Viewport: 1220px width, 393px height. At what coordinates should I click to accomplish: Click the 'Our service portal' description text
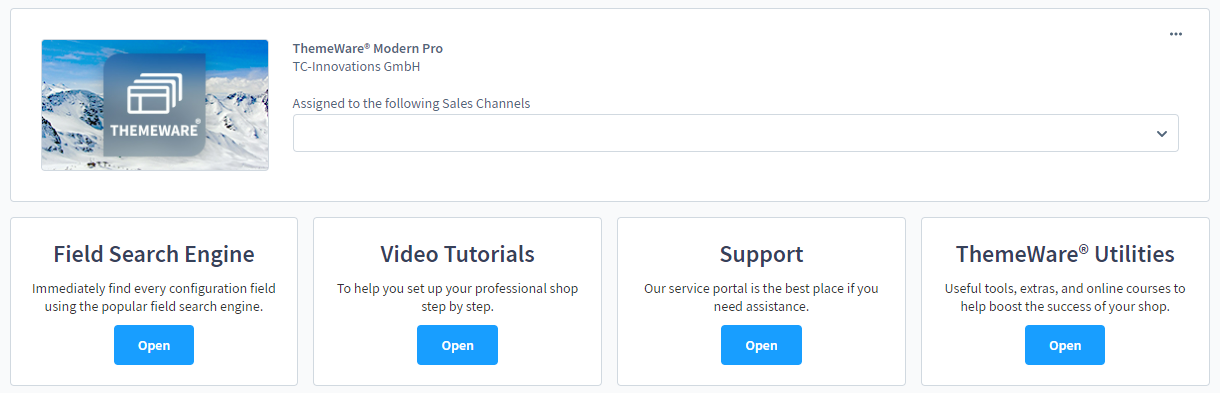(x=761, y=297)
